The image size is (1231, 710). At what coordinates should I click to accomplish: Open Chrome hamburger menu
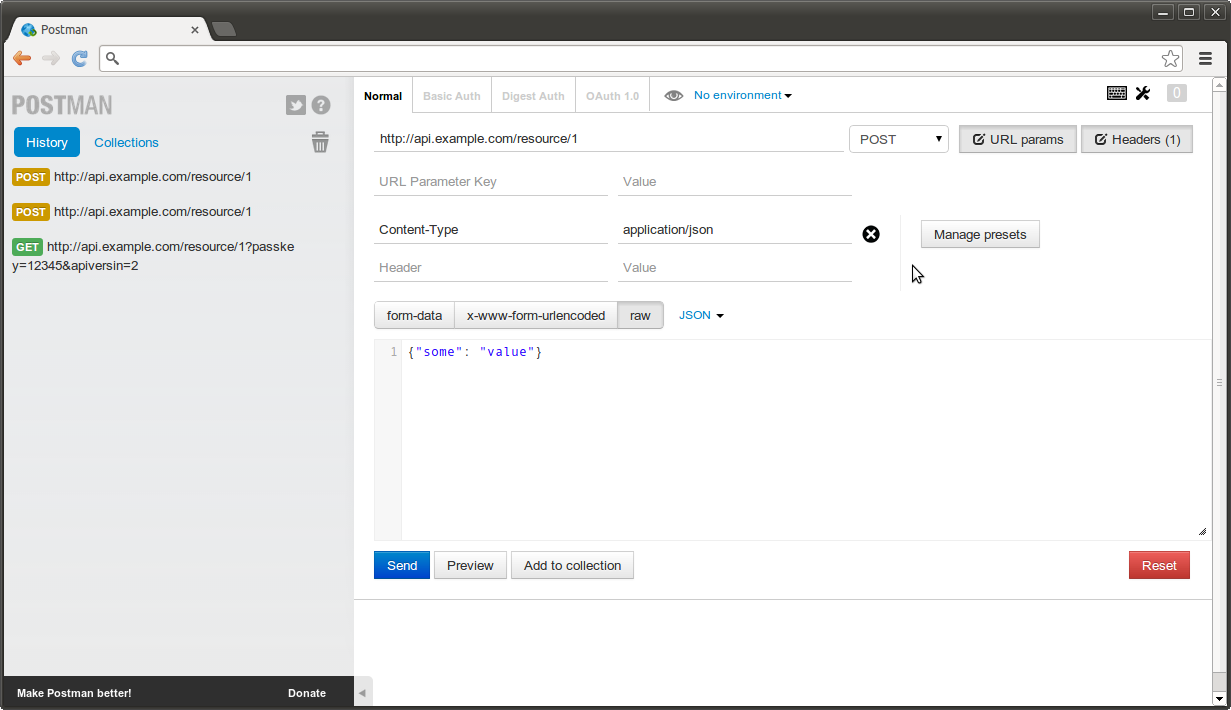(1205, 58)
